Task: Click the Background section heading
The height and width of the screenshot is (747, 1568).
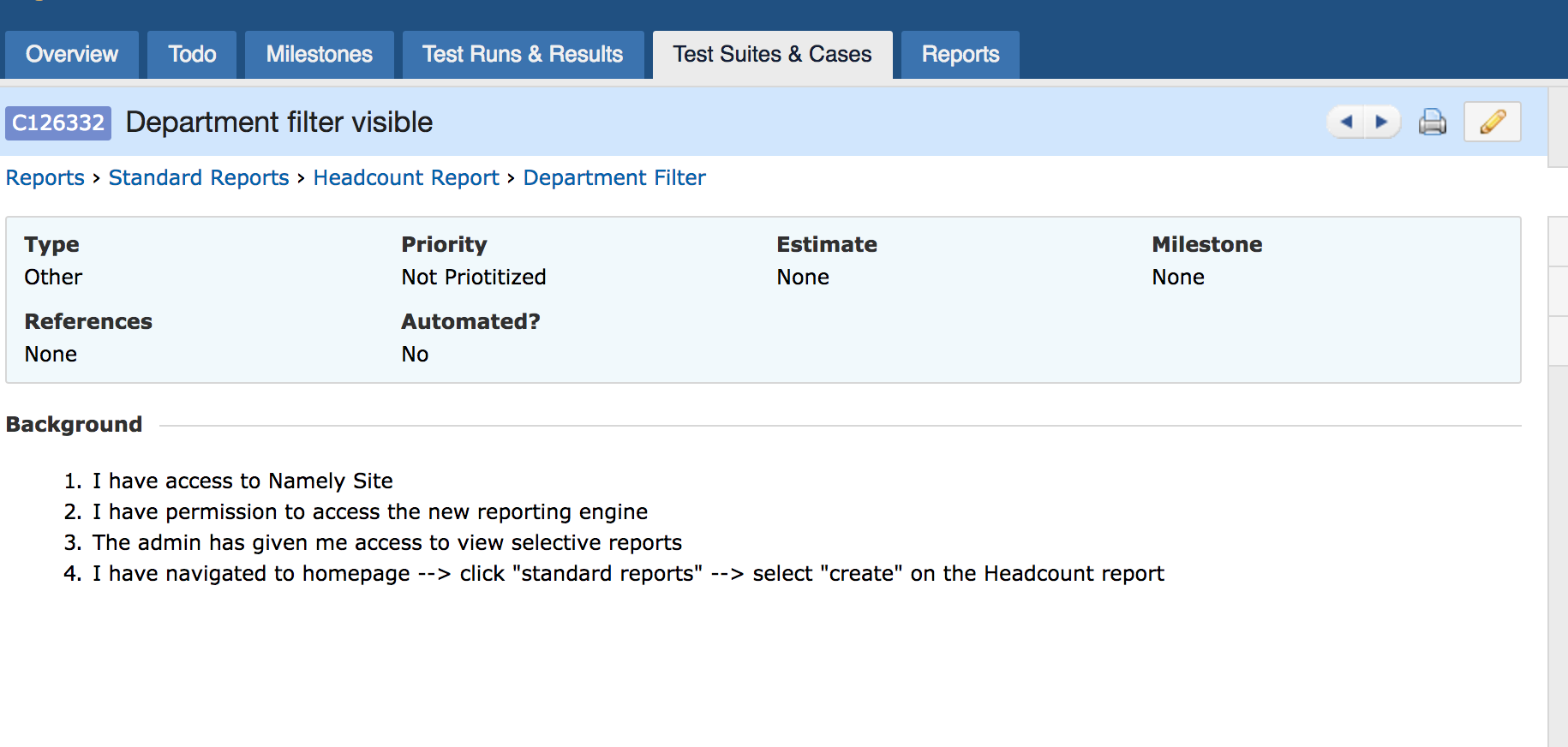Action: coord(75,424)
